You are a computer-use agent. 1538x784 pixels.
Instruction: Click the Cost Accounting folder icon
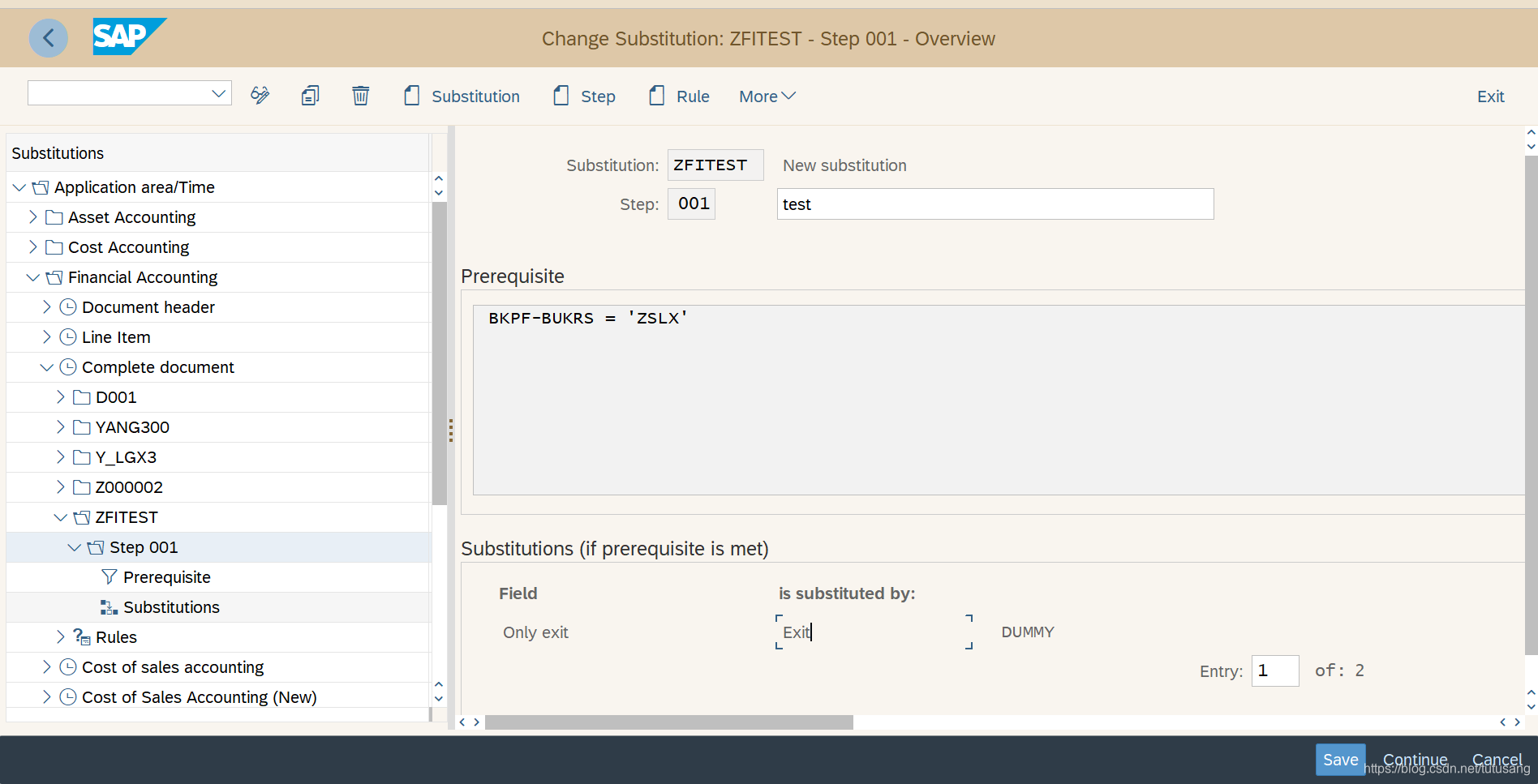54,247
